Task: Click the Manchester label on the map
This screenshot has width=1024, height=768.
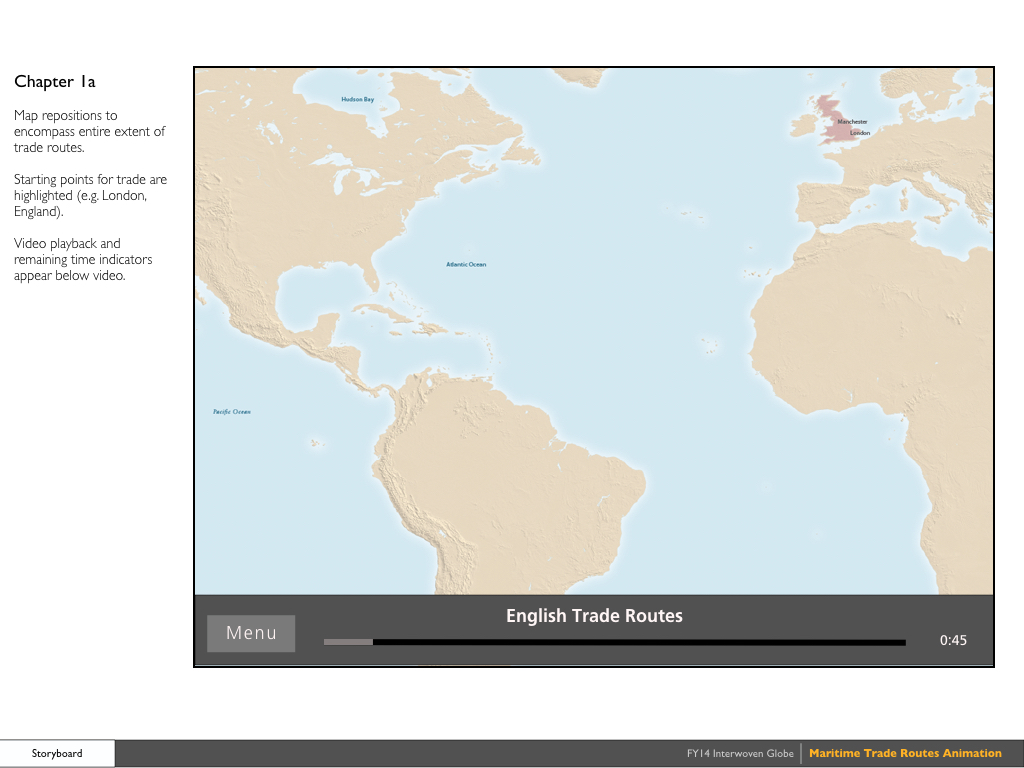Action: tap(852, 121)
